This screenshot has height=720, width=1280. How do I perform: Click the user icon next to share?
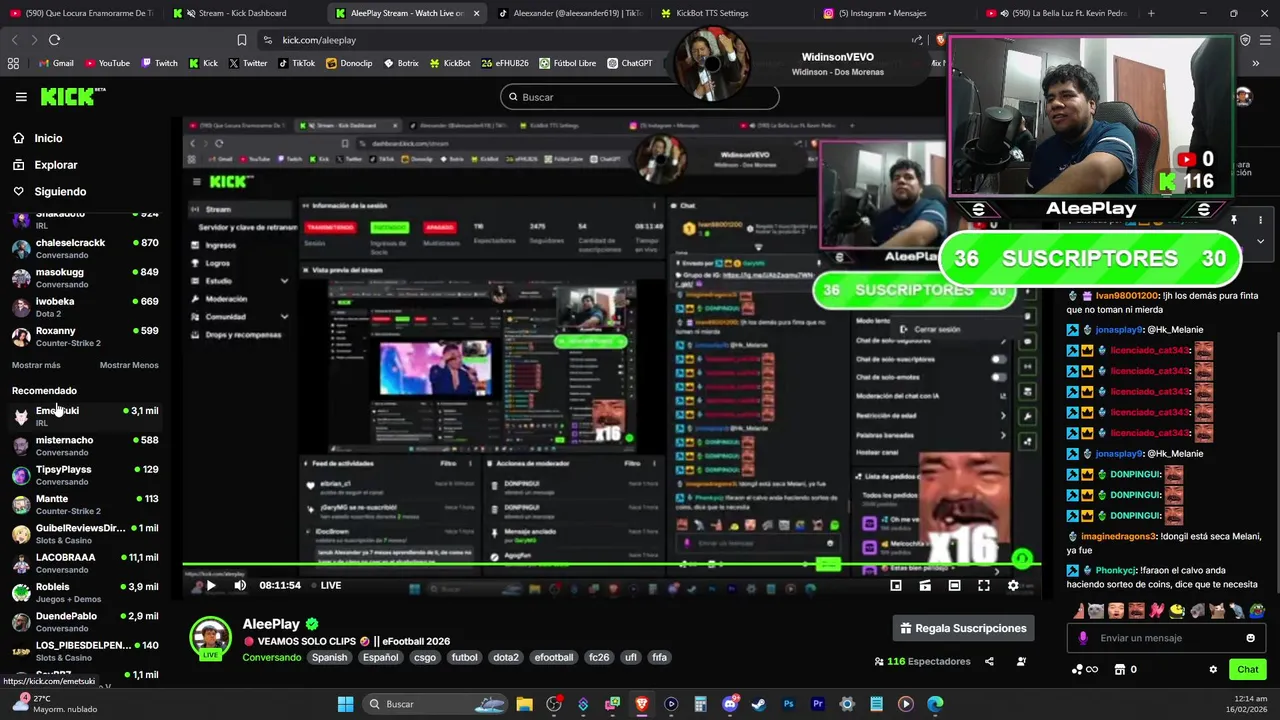coord(1021,661)
